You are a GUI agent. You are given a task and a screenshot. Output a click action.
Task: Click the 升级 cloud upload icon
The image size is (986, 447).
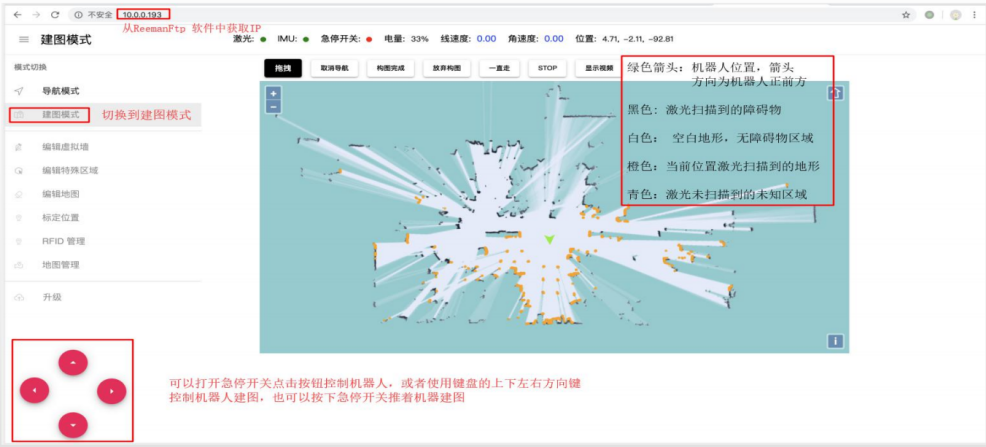[x=19, y=297]
